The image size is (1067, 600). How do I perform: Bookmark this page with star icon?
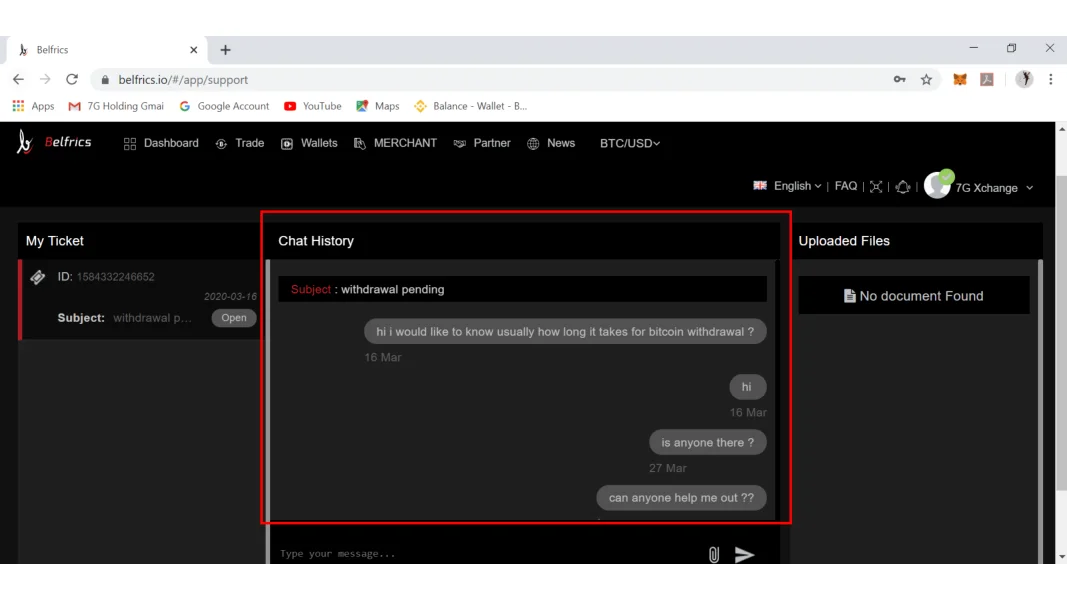[x=926, y=79]
